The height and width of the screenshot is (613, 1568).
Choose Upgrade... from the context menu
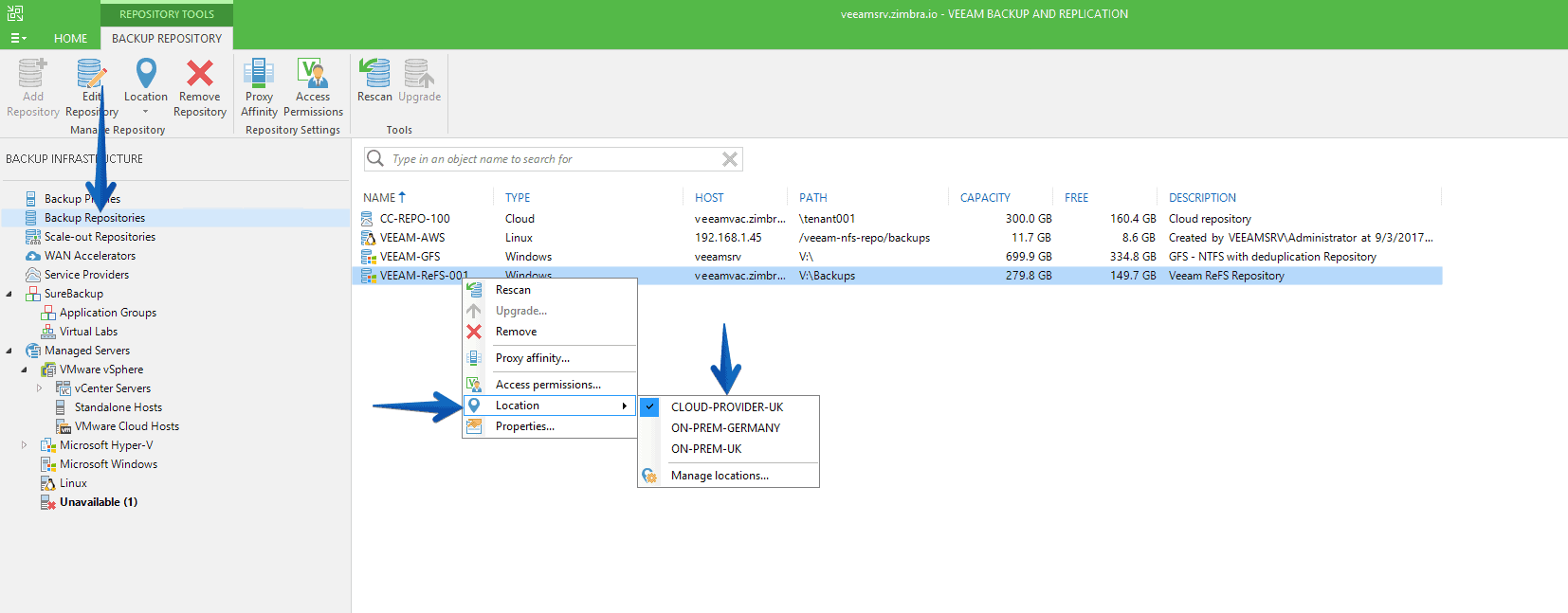521,311
